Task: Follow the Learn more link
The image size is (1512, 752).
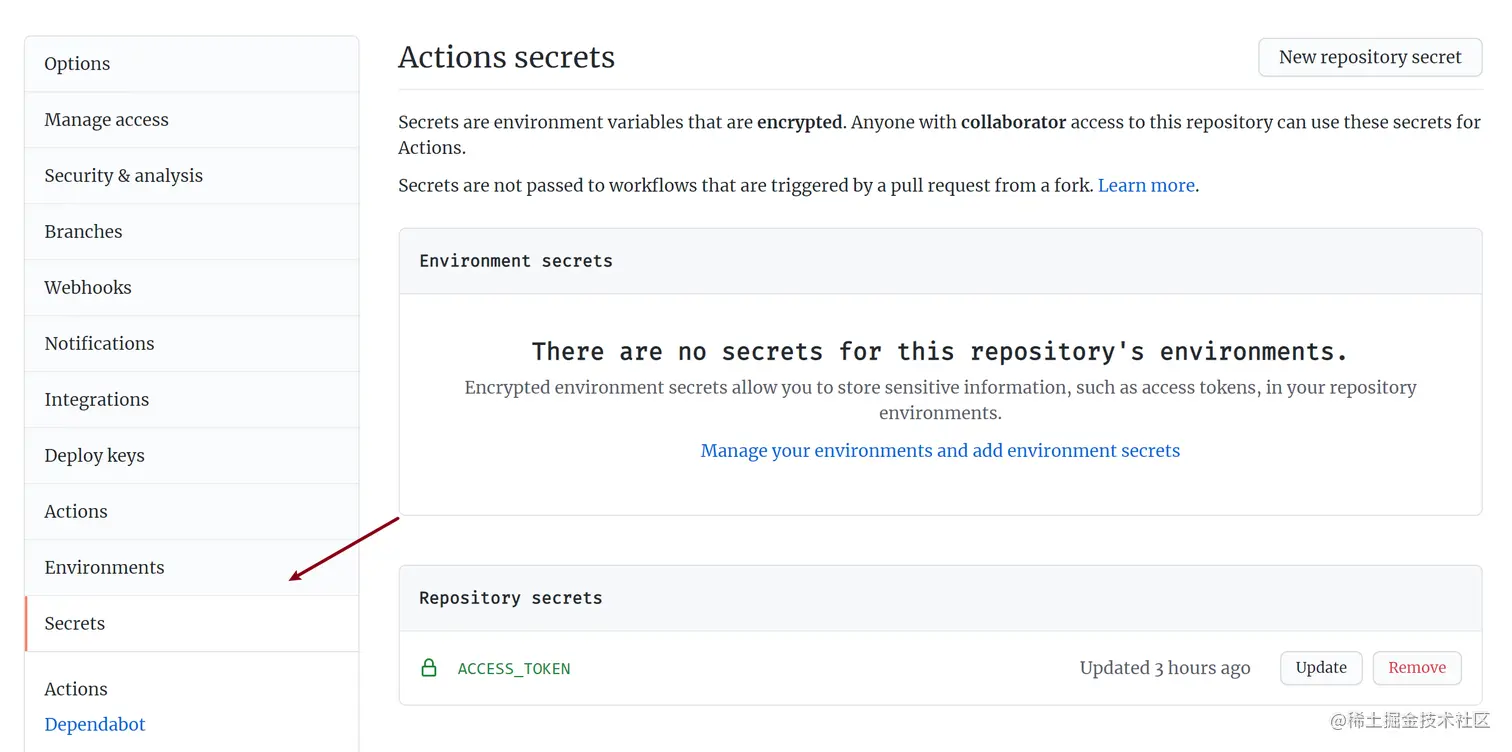Action: tap(1146, 186)
